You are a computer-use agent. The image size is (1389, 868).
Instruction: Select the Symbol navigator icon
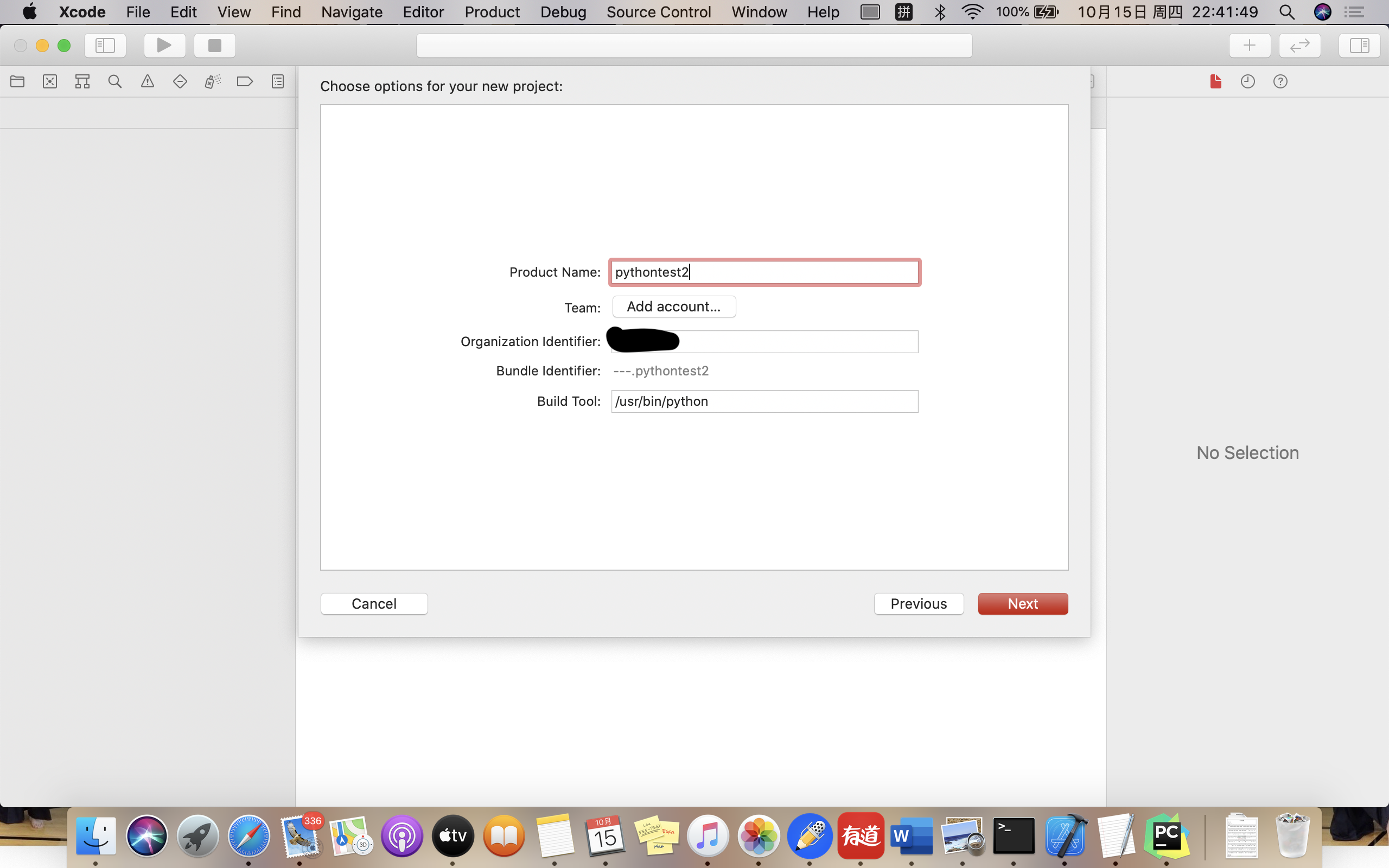tap(82, 81)
